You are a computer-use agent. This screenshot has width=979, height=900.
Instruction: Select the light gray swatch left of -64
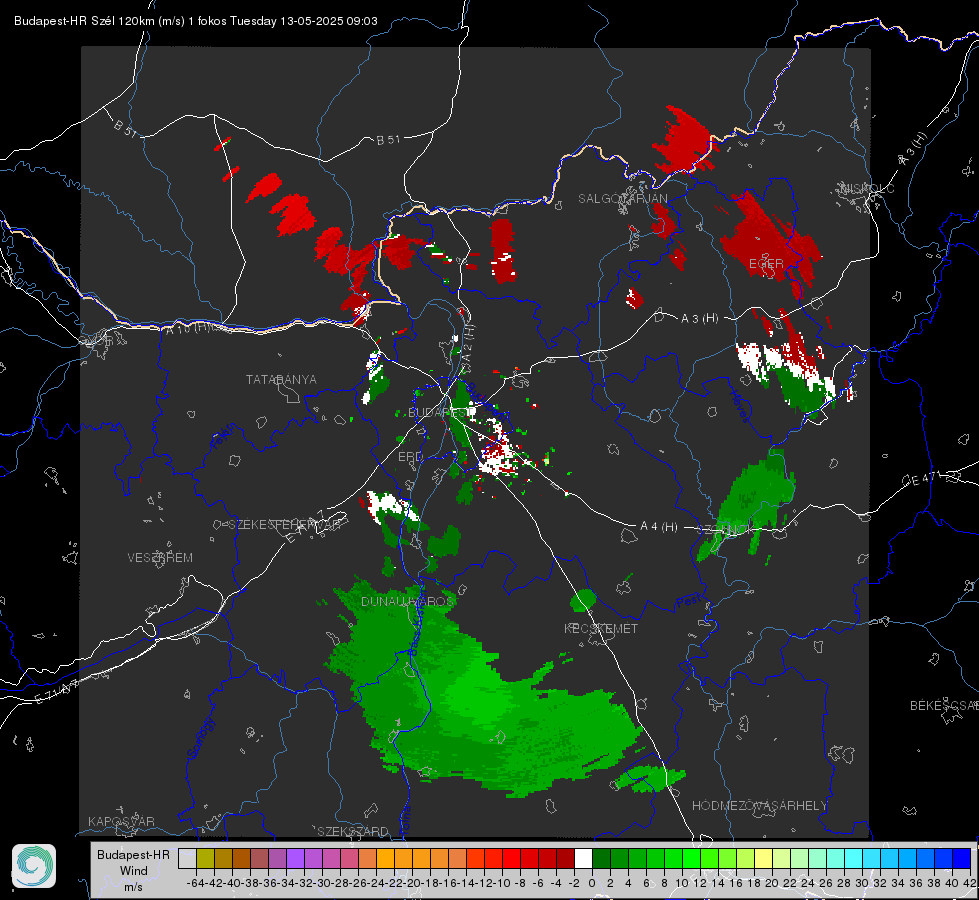187,859
